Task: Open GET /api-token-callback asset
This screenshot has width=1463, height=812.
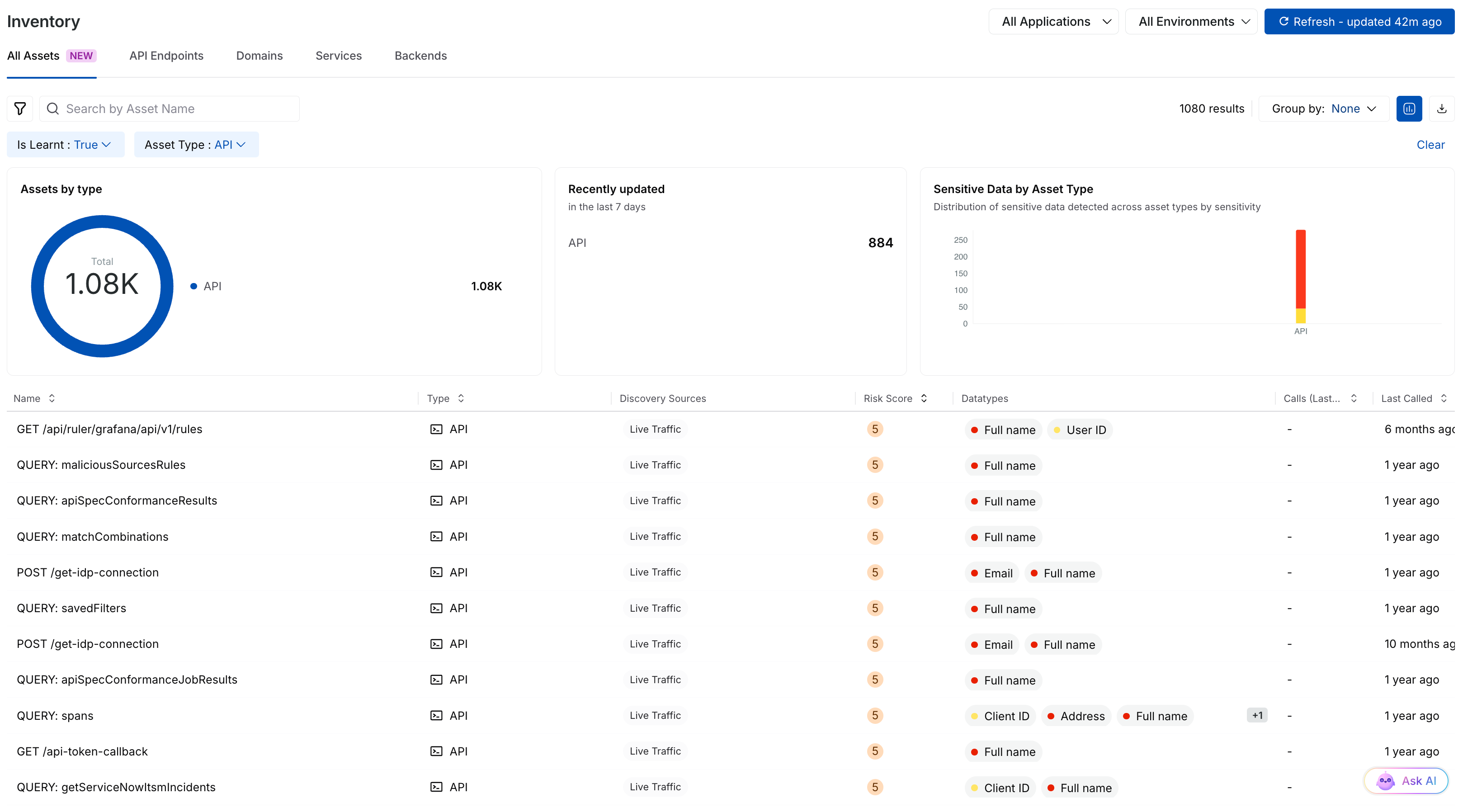Action: coord(82,751)
